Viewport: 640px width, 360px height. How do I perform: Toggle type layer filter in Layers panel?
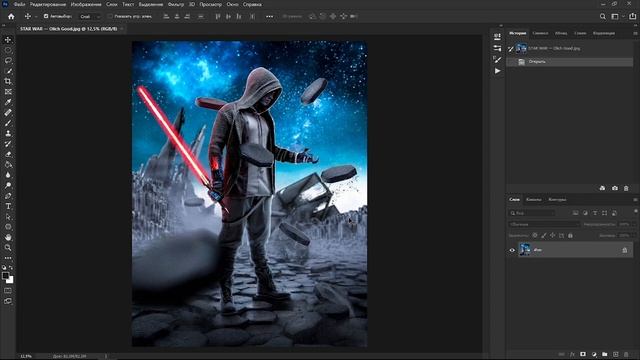[x=595, y=213]
